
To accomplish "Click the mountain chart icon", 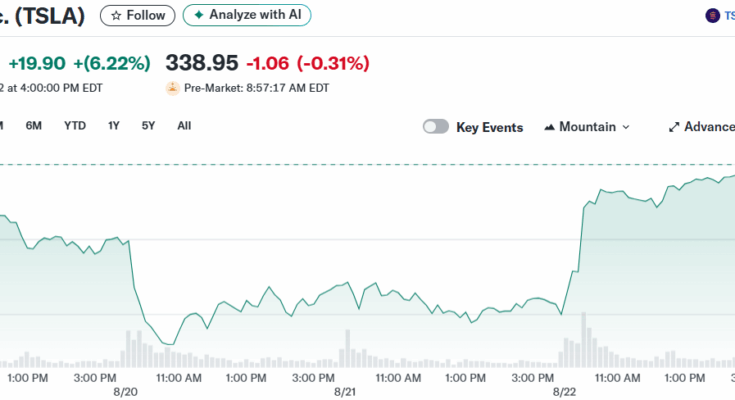I will (549, 127).
